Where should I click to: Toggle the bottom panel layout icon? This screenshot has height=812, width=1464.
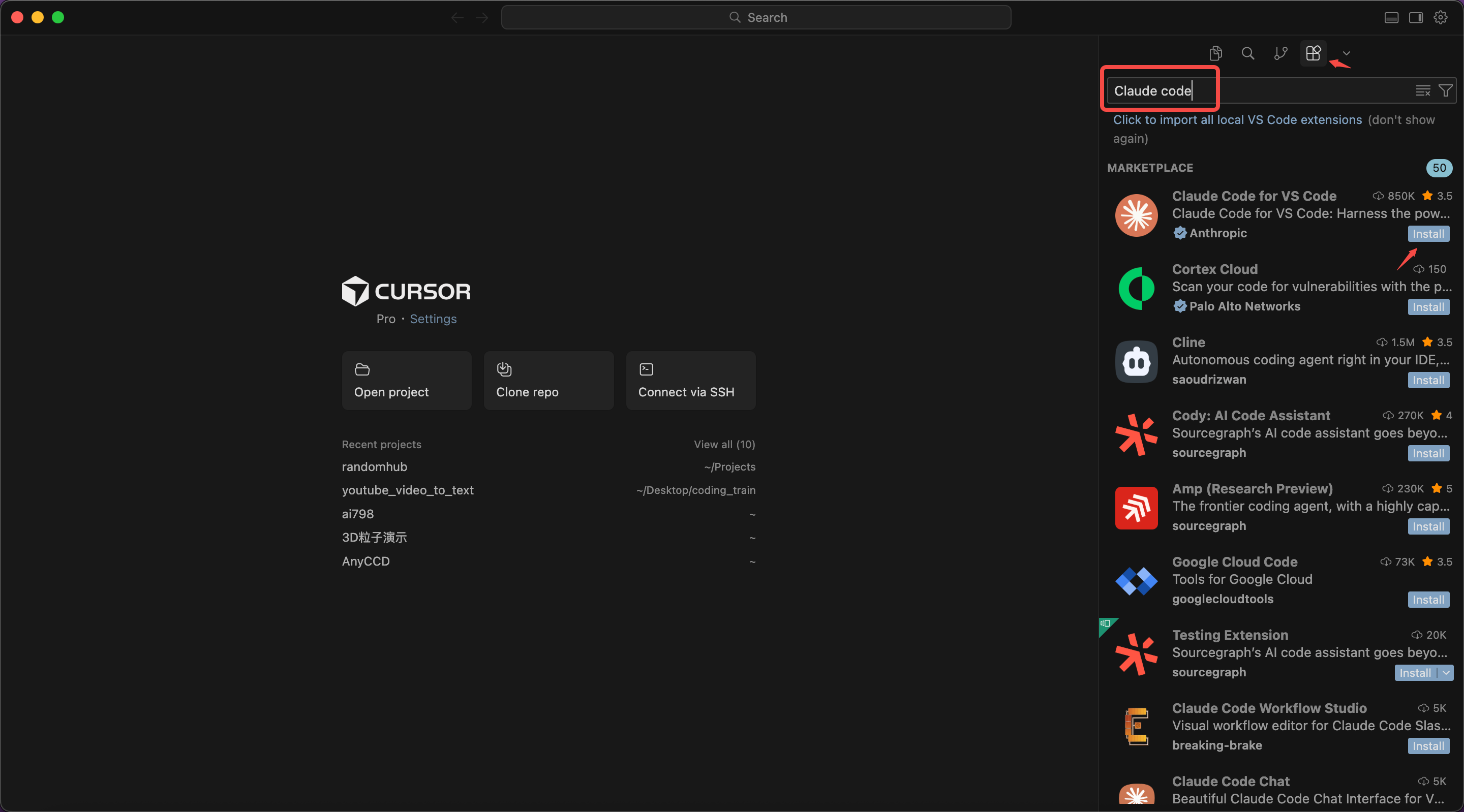[x=1391, y=18]
